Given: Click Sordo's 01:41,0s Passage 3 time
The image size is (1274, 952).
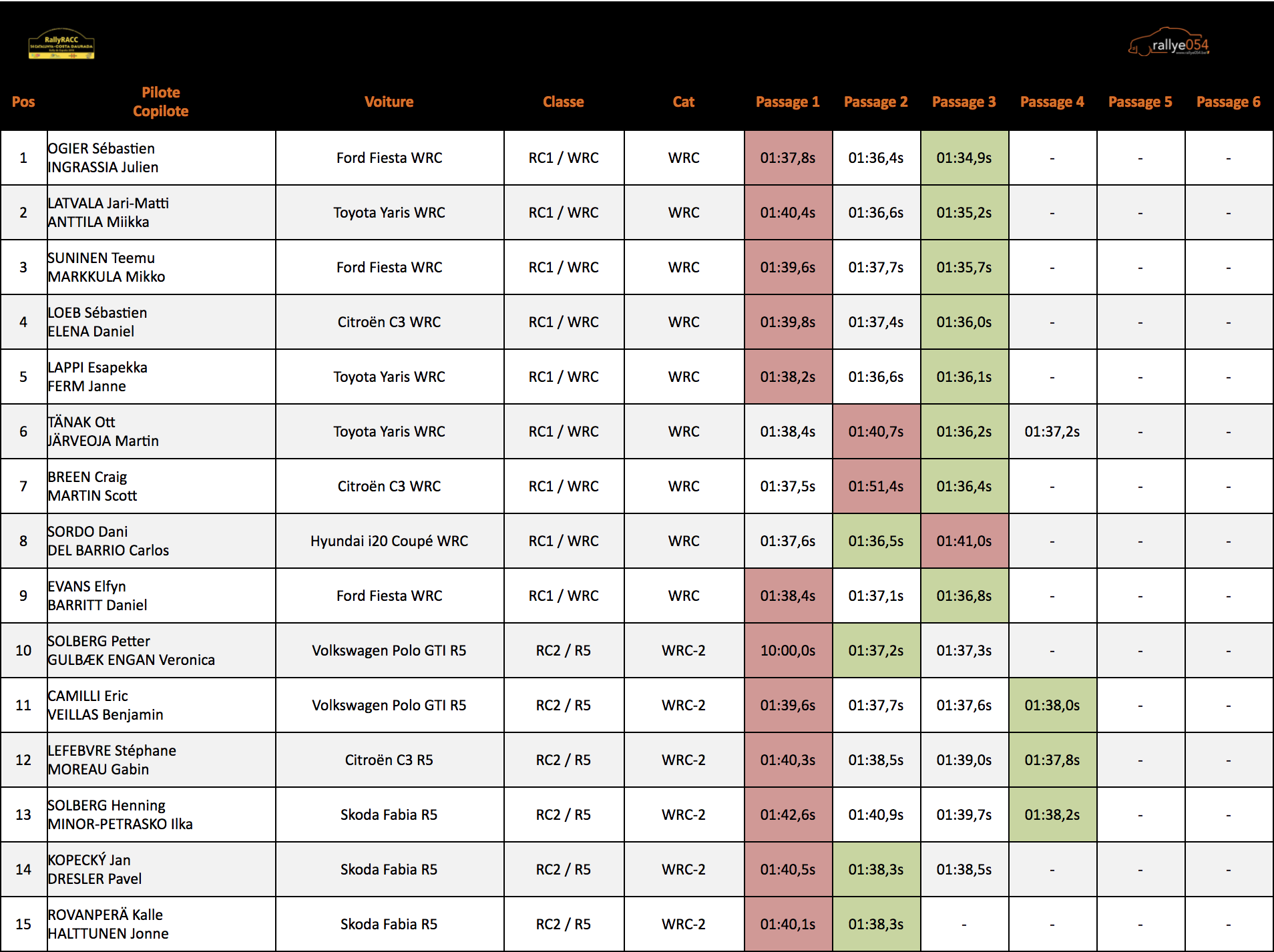Looking at the screenshot, I should tap(964, 541).
